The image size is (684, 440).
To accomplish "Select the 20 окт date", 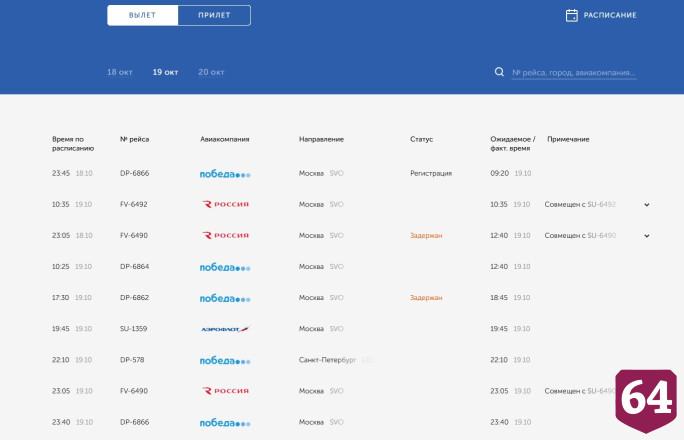I will coord(211,72).
